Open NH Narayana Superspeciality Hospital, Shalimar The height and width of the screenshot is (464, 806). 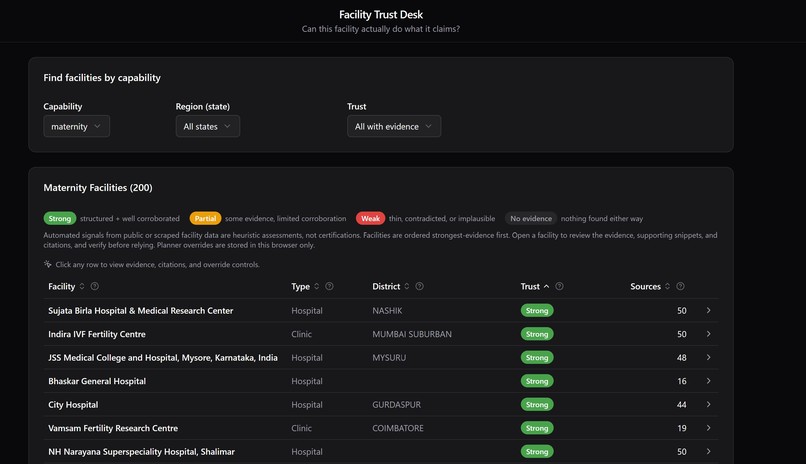pyautogui.click(x=141, y=452)
